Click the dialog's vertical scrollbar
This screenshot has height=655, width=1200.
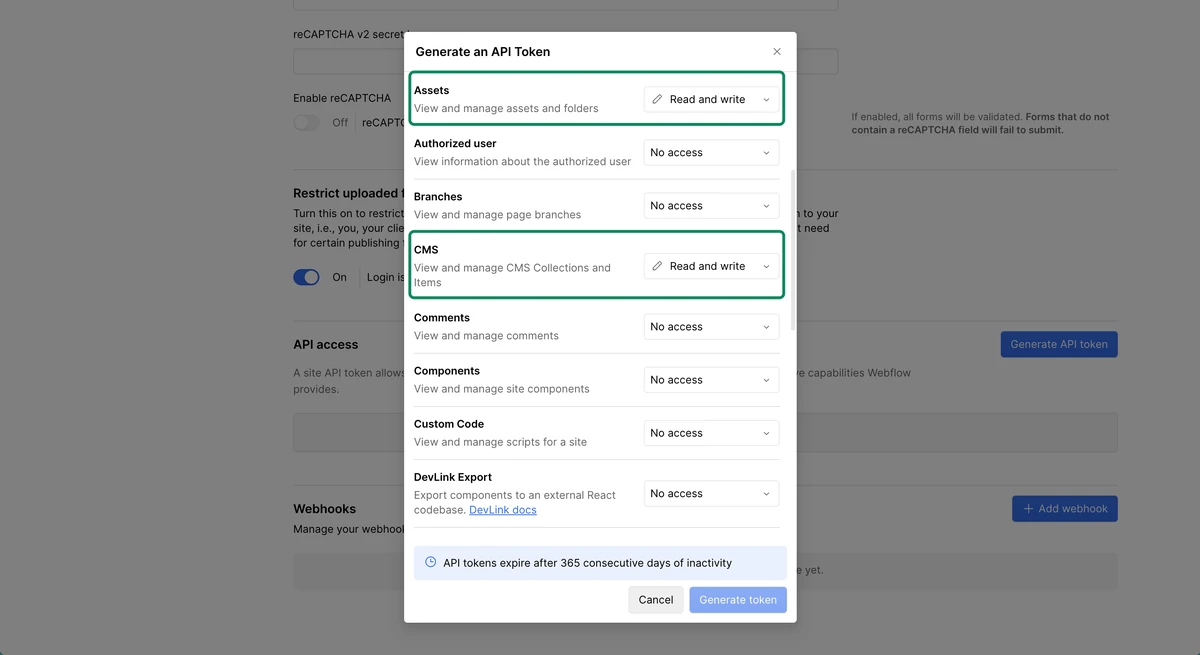[x=793, y=250]
